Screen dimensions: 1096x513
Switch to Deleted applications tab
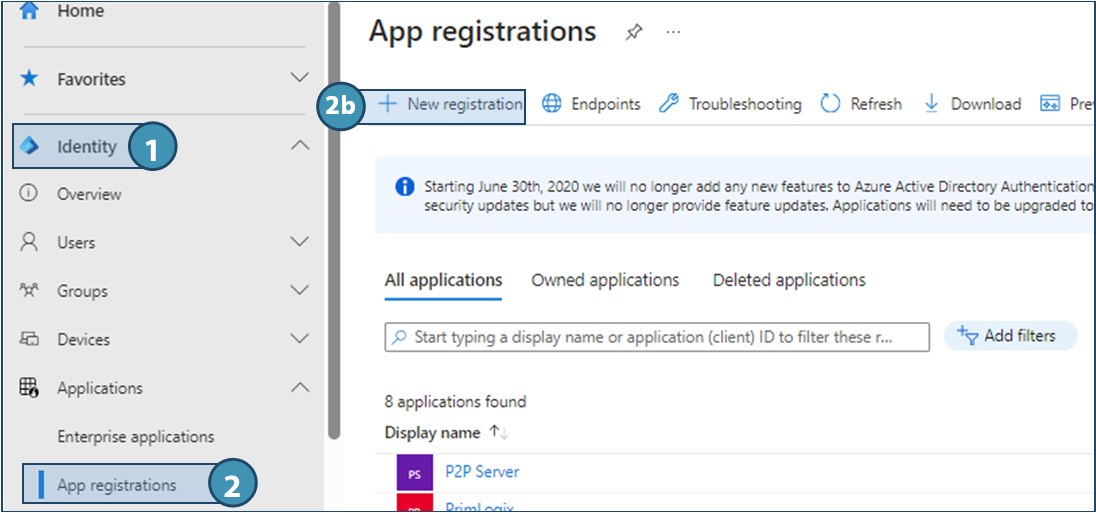point(789,280)
